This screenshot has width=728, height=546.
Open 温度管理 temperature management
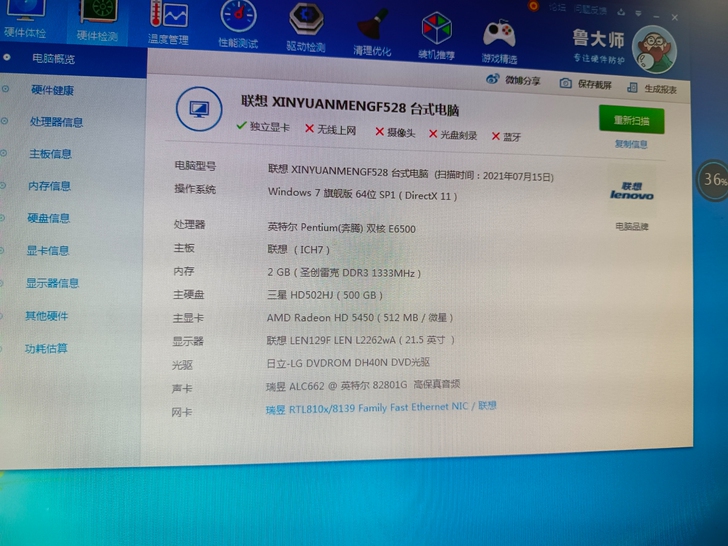[x=168, y=23]
